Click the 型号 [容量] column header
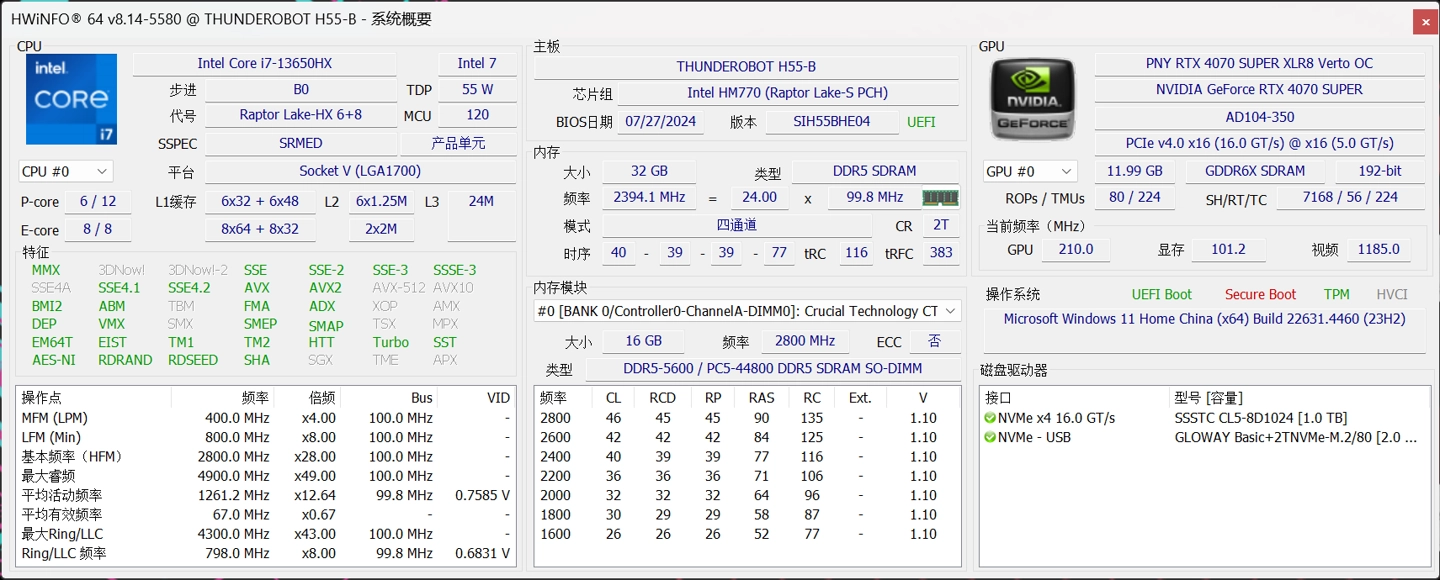Viewport: 1440px width, 580px height. pyautogui.click(x=1208, y=398)
